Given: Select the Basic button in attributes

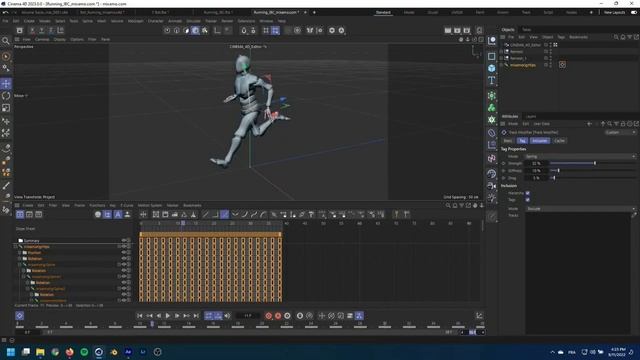Looking at the screenshot, I should [x=508, y=140].
